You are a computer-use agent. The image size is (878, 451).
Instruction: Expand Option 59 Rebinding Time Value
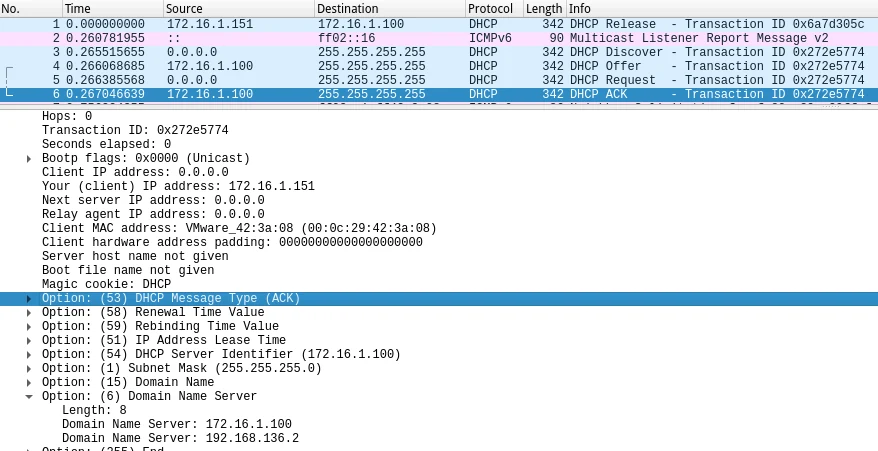click(x=29, y=327)
